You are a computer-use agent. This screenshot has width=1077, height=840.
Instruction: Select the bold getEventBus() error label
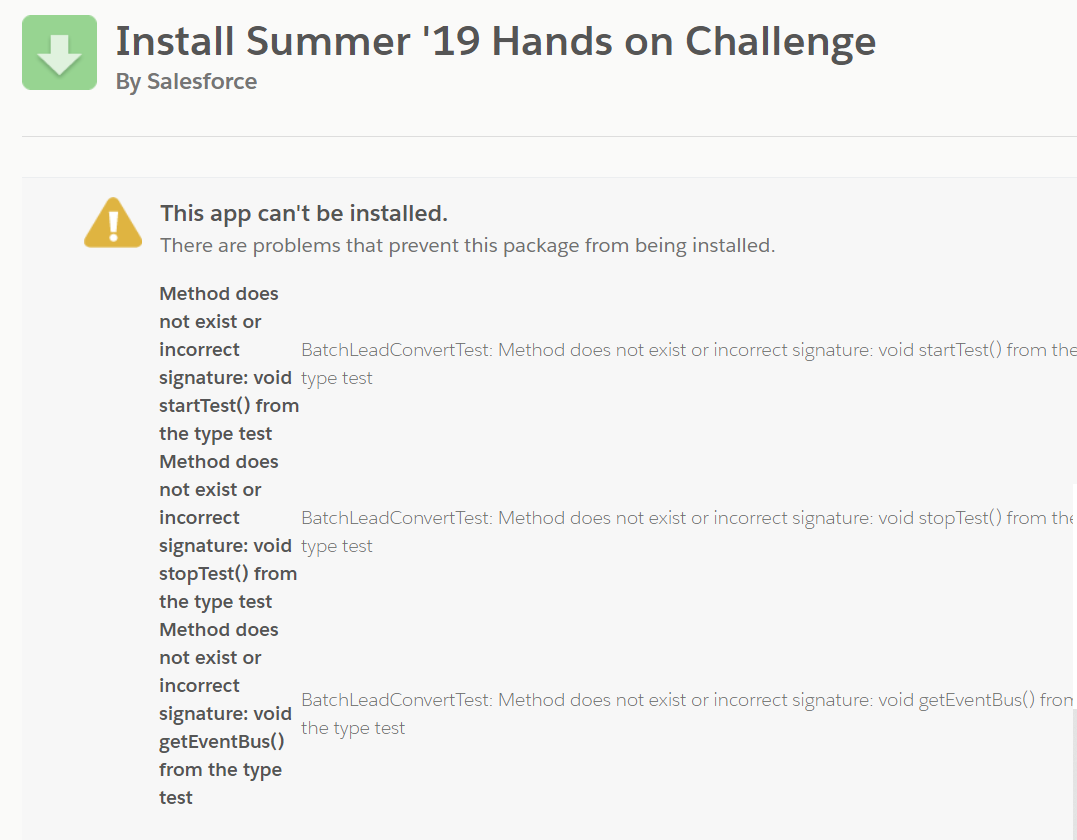coord(225,713)
